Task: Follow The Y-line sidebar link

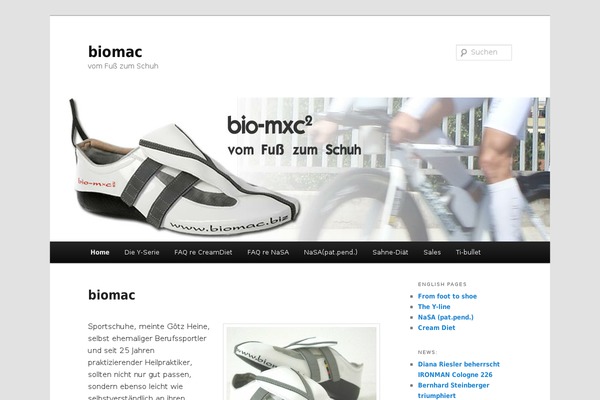Action: click(434, 307)
